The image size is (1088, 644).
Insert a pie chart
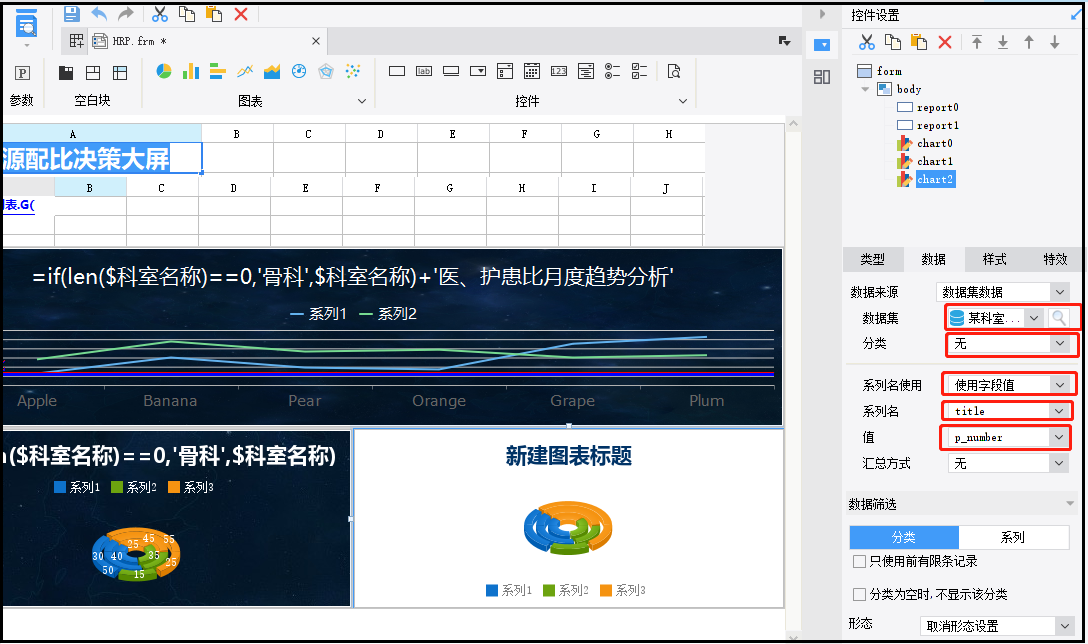coord(164,71)
